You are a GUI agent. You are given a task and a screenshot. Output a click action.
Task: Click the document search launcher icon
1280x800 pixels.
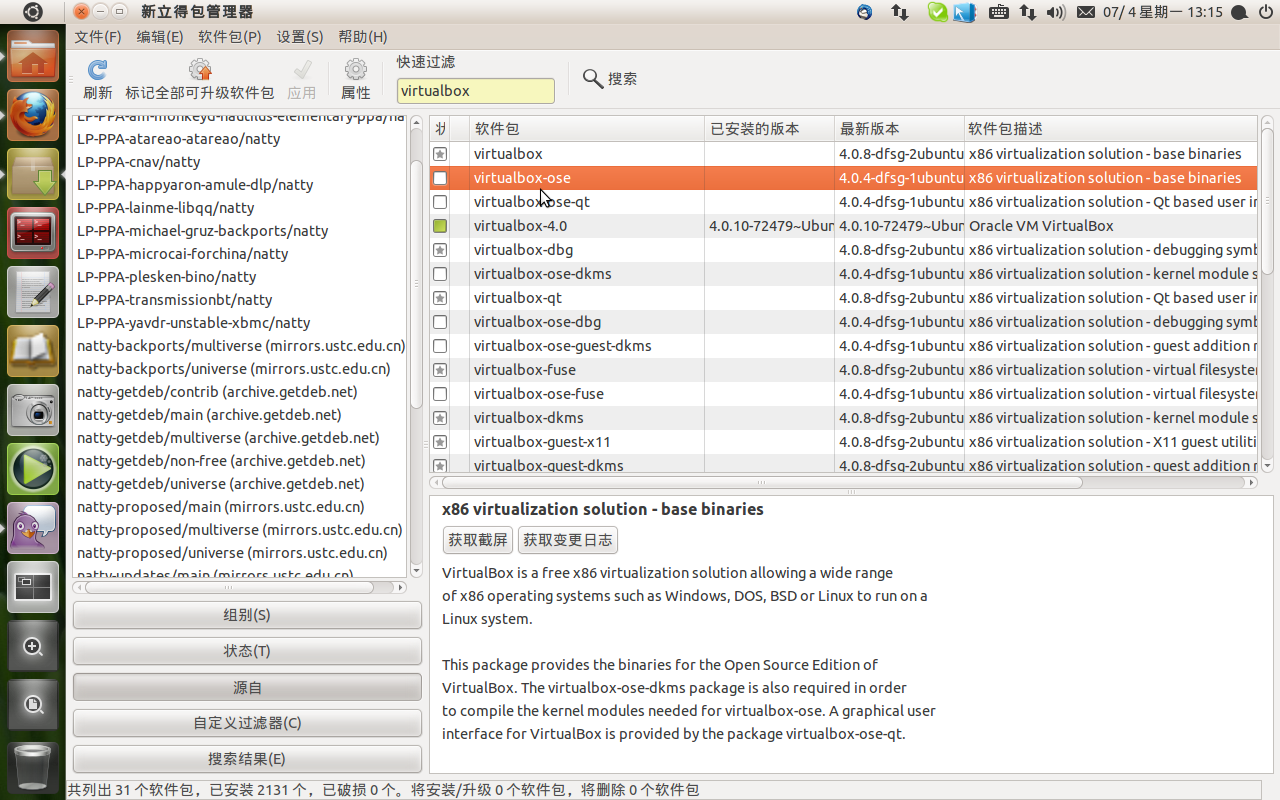(x=33, y=705)
